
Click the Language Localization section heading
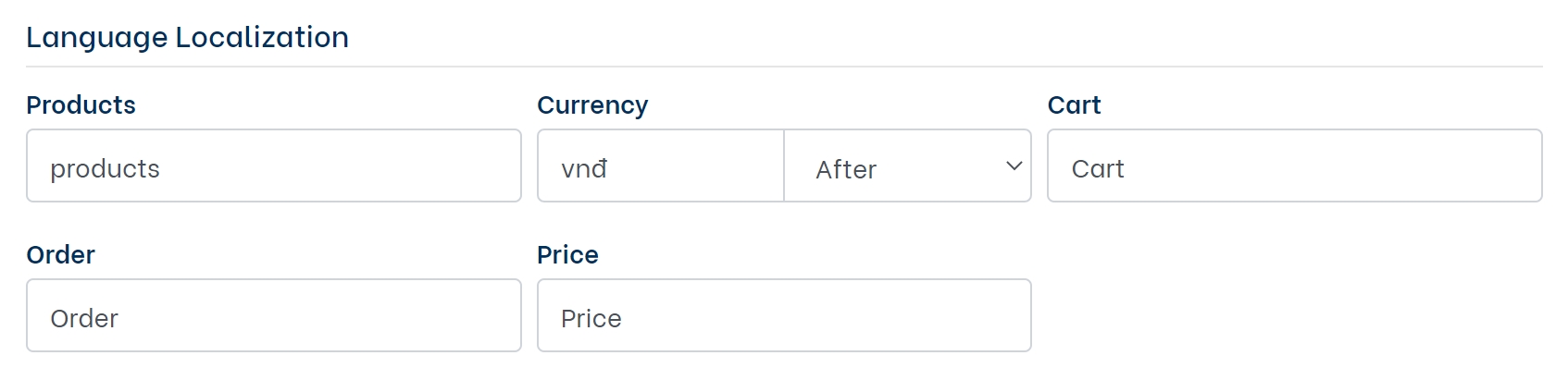click(187, 37)
